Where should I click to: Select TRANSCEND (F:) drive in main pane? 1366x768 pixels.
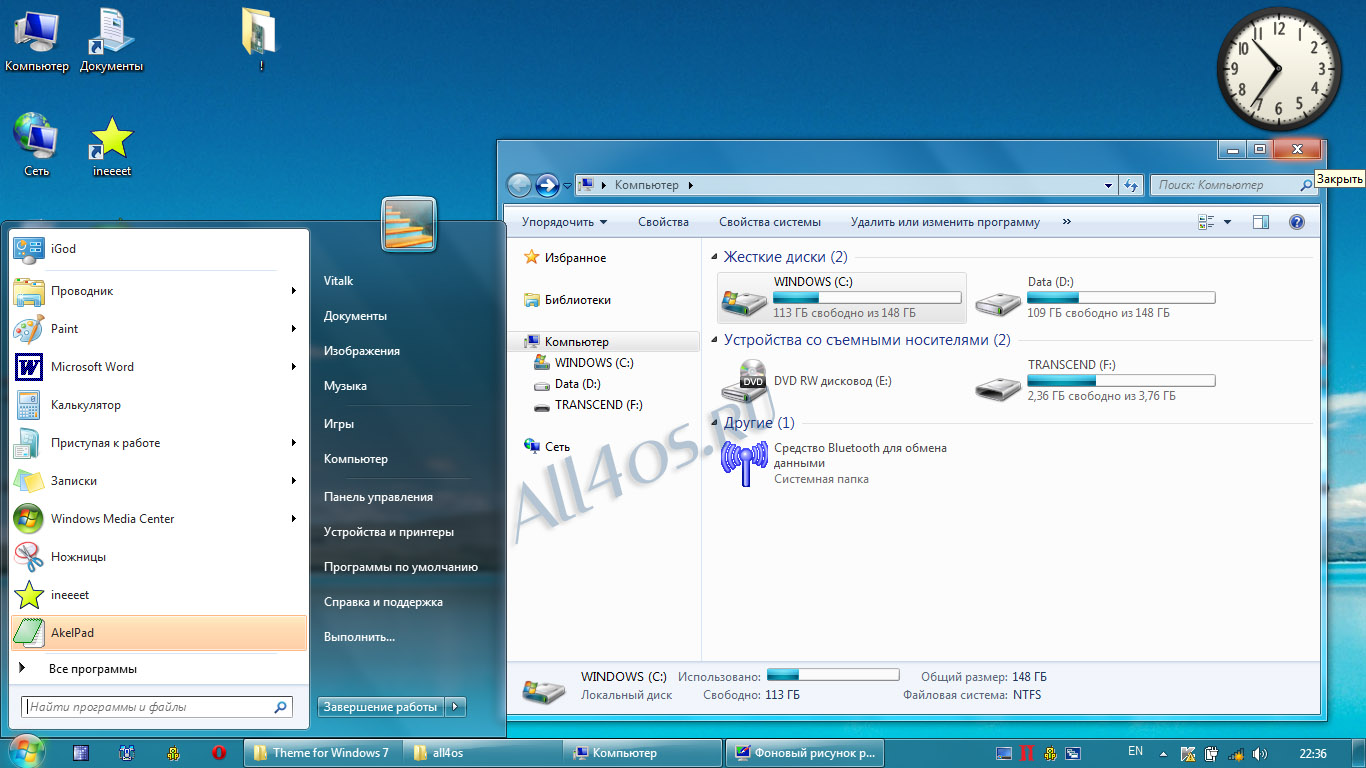point(1096,381)
